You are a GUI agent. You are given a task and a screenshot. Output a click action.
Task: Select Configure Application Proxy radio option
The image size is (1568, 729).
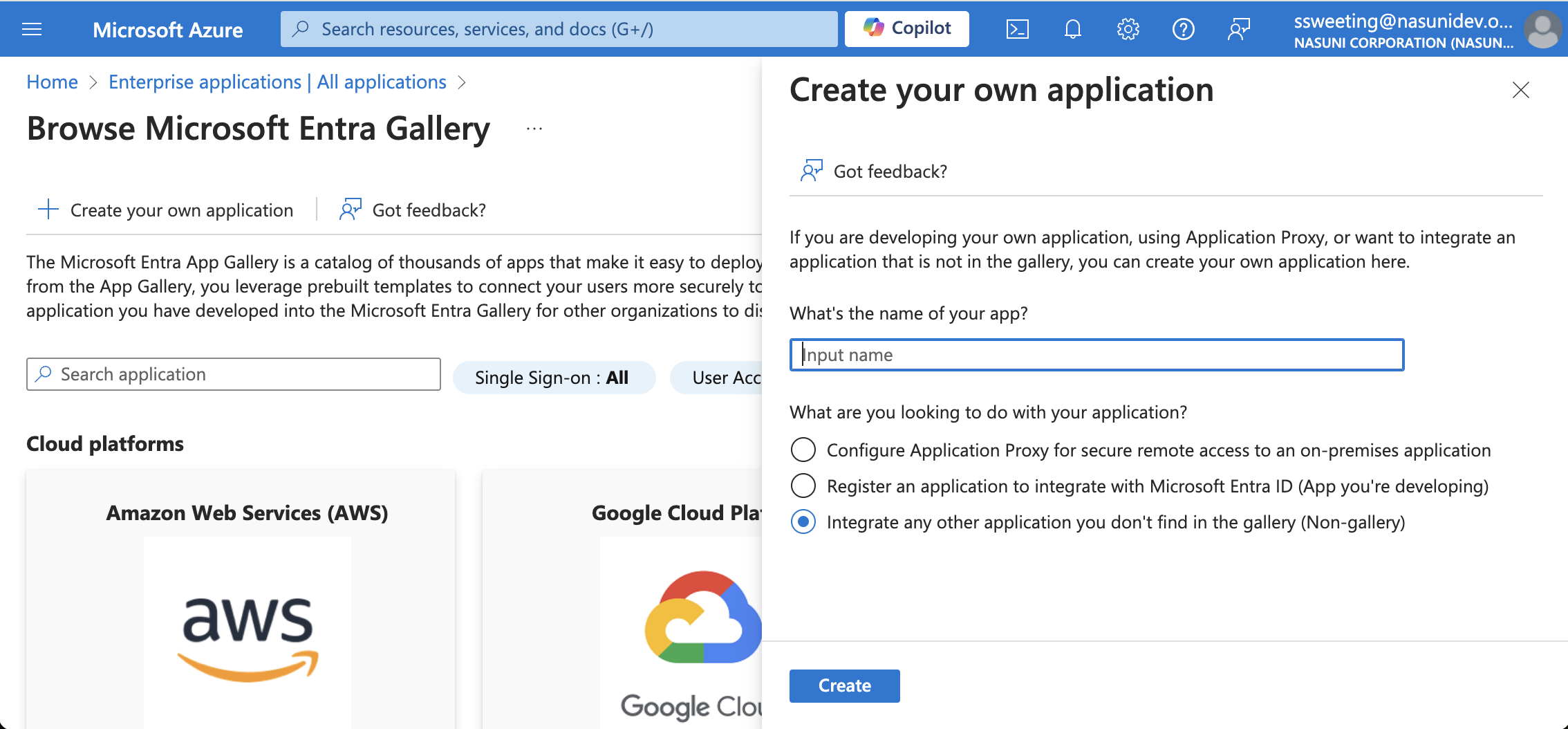coord(803,450)
